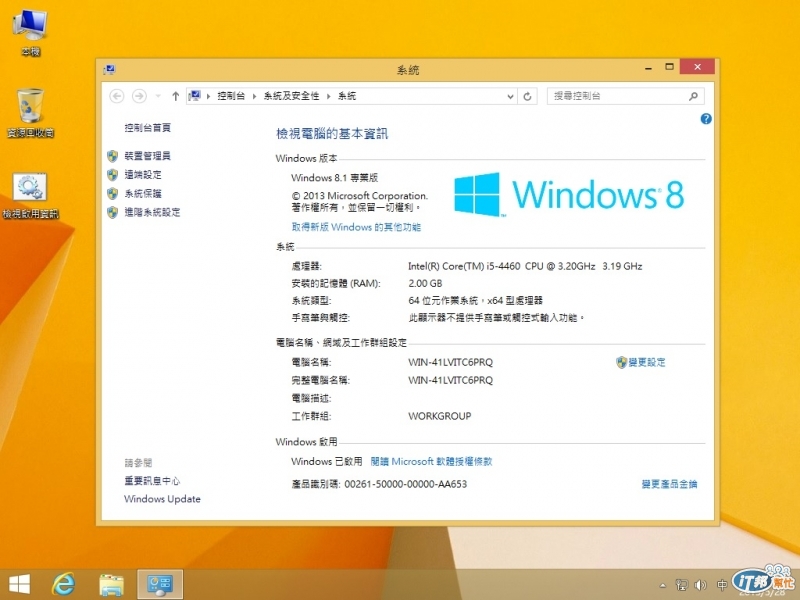Click the volume icon in system tray

701,585
